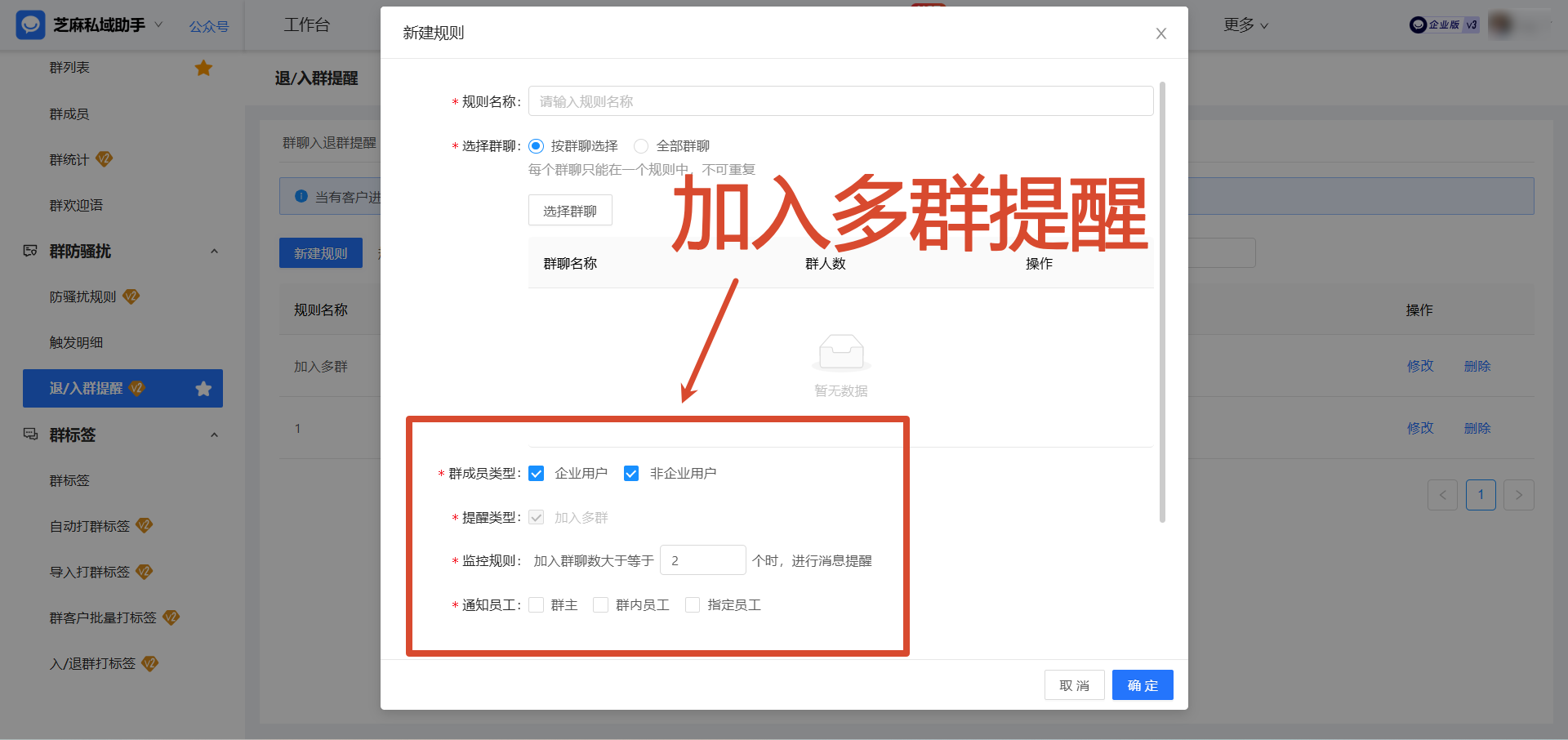Toggle the 企业用户 checkbox
Image resolution: width=1568 pixels, height=740 pixels.
click(x=537, y=474)
